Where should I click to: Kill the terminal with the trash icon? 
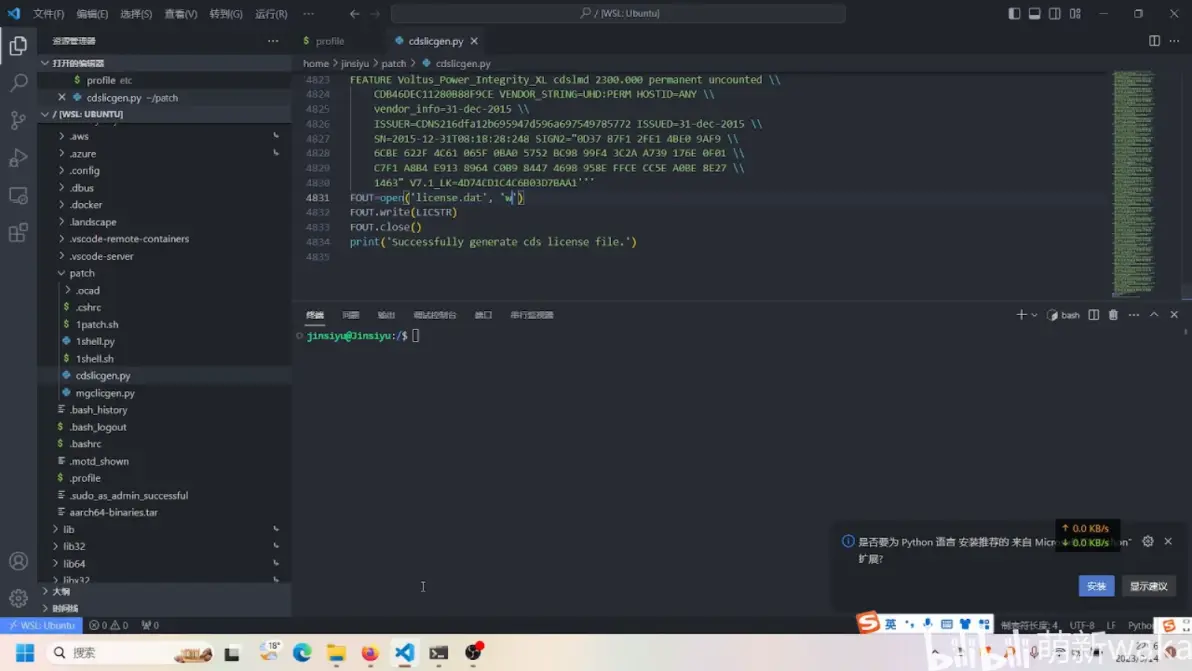tap(1113, 315)
